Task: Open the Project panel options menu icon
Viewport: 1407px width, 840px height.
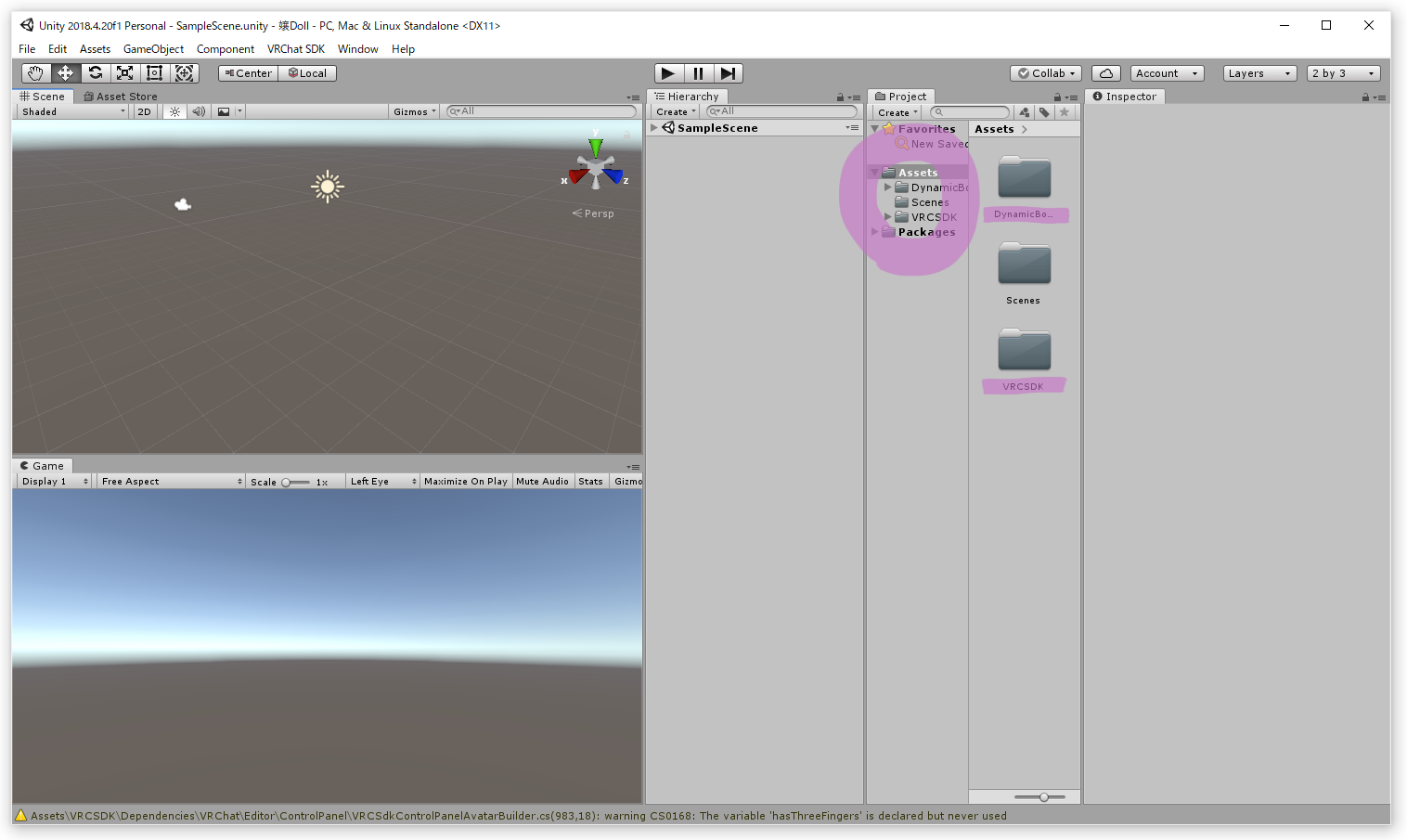Action: coord(1071,97)
